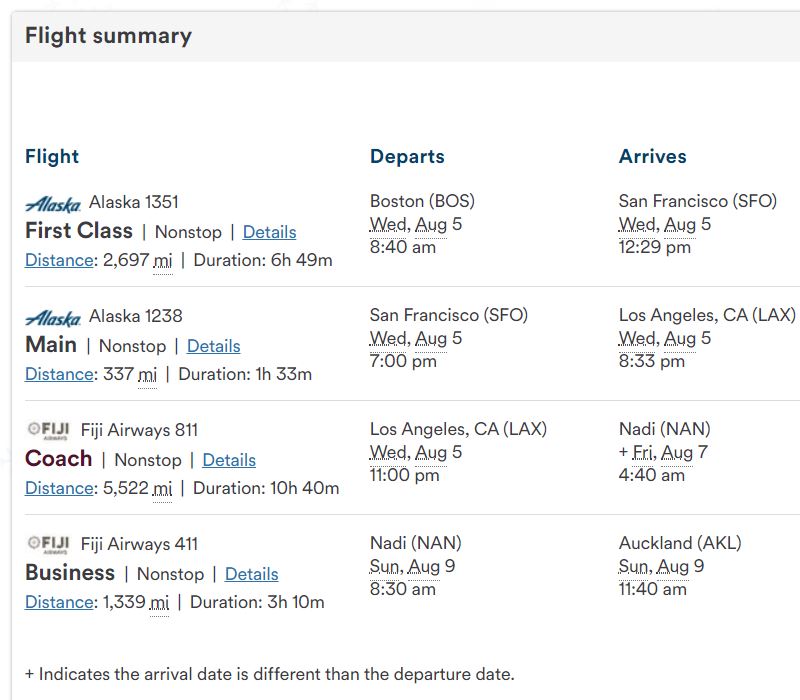Screen dimensions: 800x700
Task: Click the Flight summary heading
Action: pos(108,36)
